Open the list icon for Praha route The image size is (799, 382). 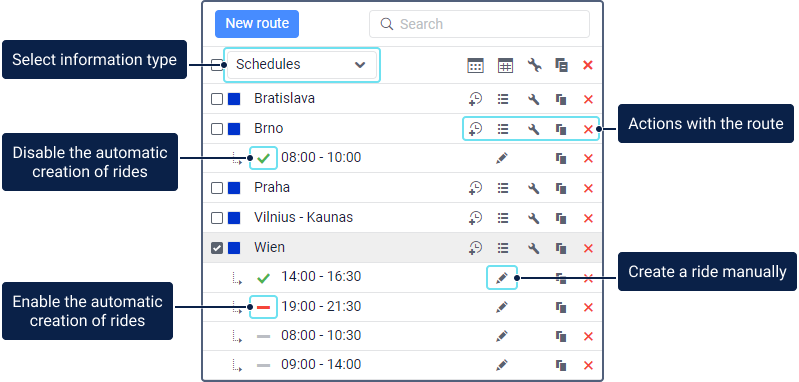(x=503, y=188)
